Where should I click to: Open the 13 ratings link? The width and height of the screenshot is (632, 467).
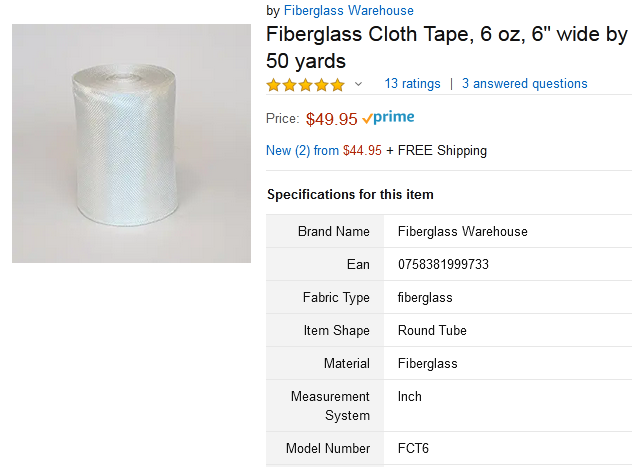(412, 84)
